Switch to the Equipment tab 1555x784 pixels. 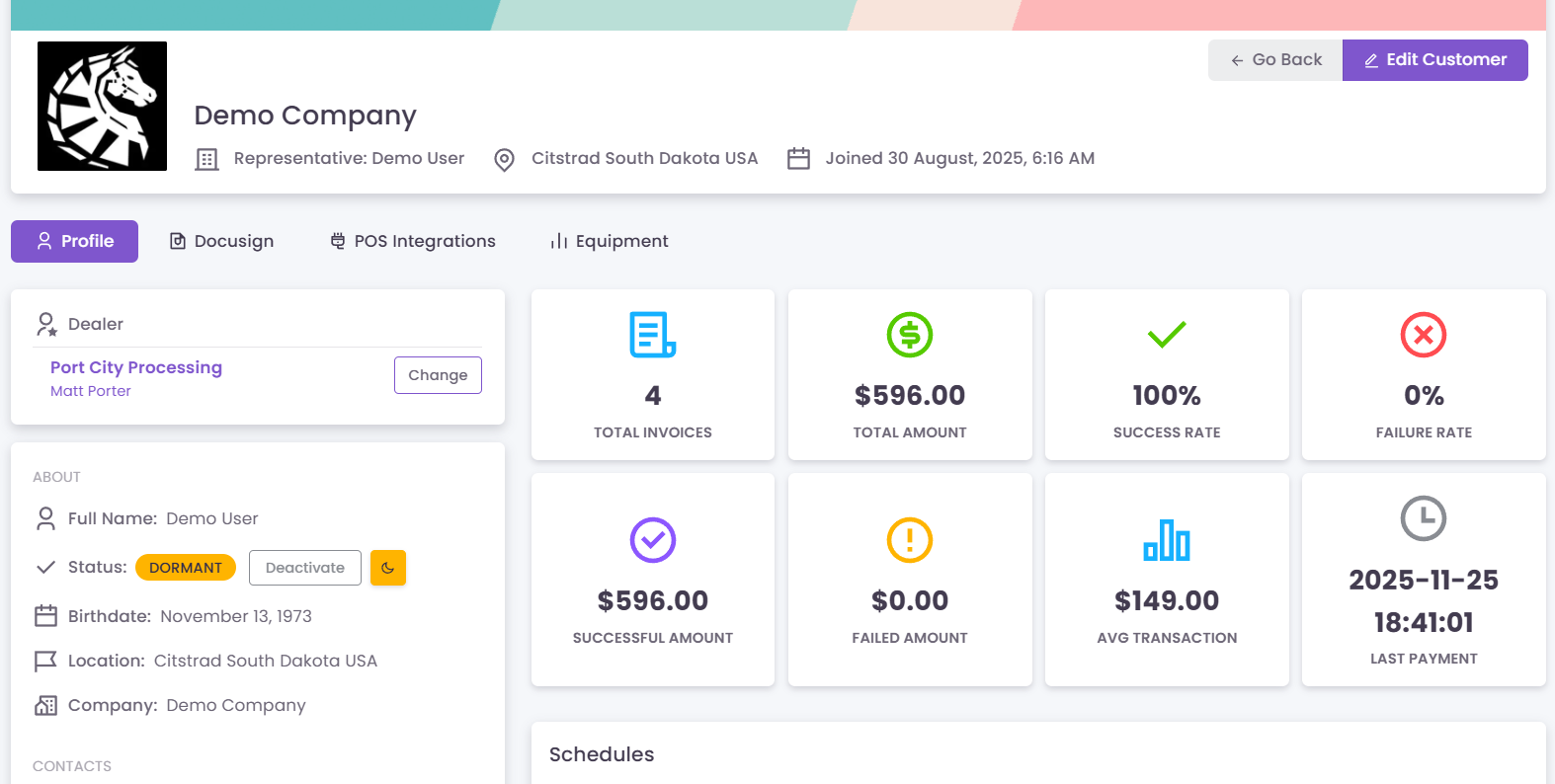[x=609, y=241]
